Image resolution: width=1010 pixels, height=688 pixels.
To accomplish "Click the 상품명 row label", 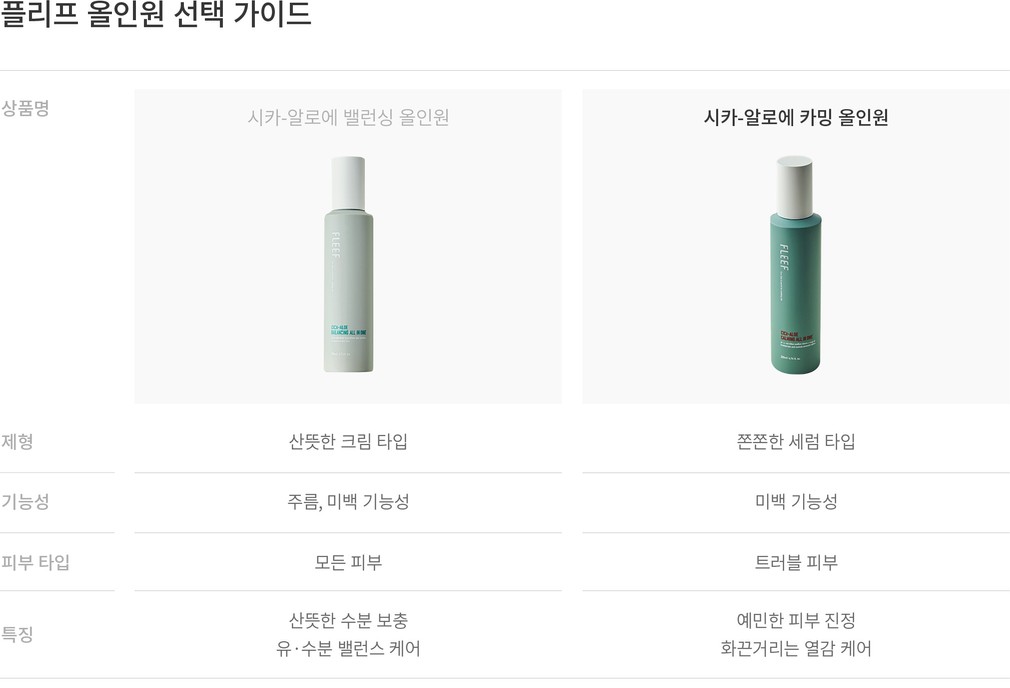I will coord(25,108).
